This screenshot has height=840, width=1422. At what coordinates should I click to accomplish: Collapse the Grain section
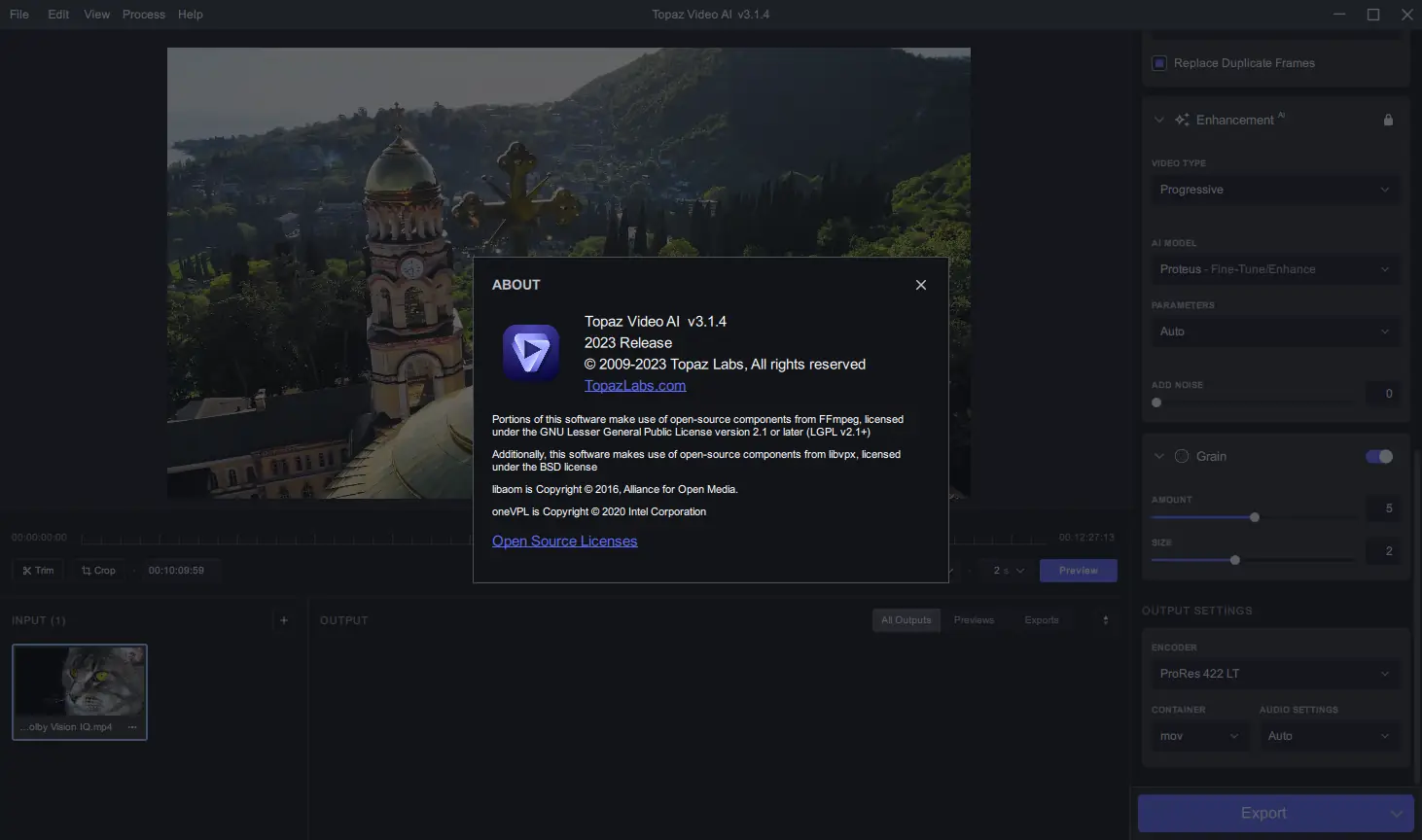point(1158,456)
